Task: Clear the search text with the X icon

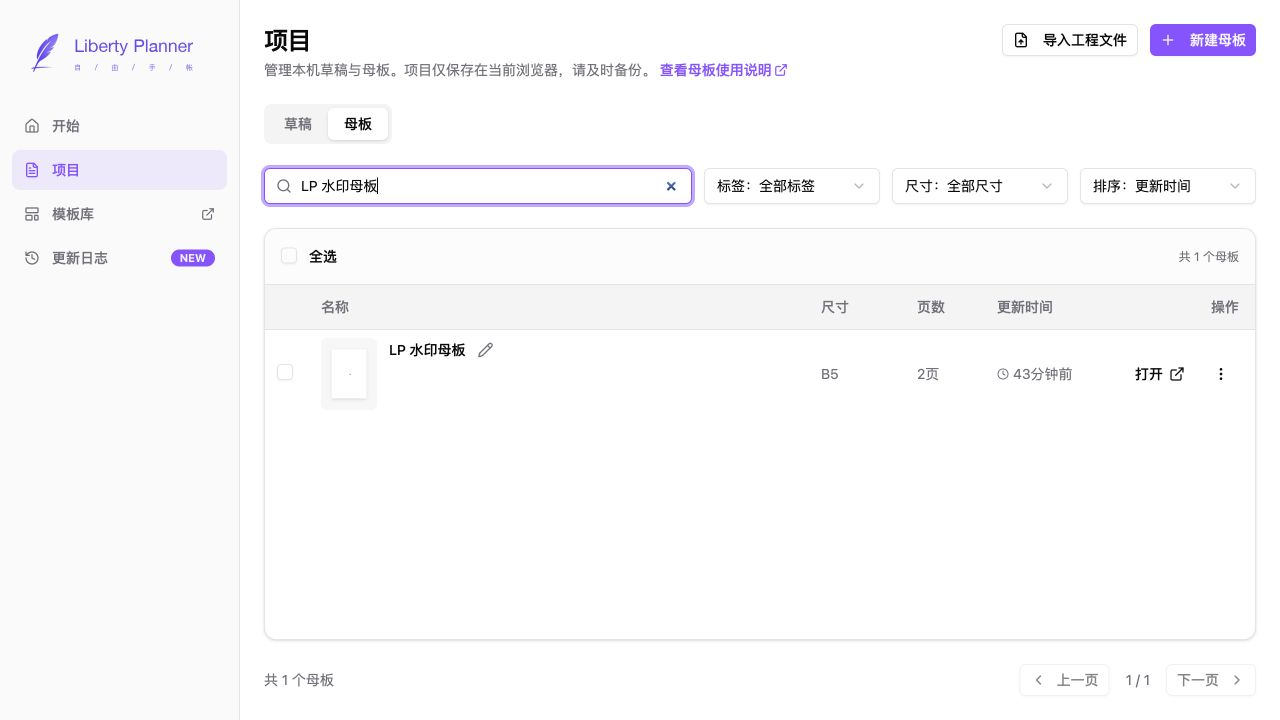Action: [671, 186]
